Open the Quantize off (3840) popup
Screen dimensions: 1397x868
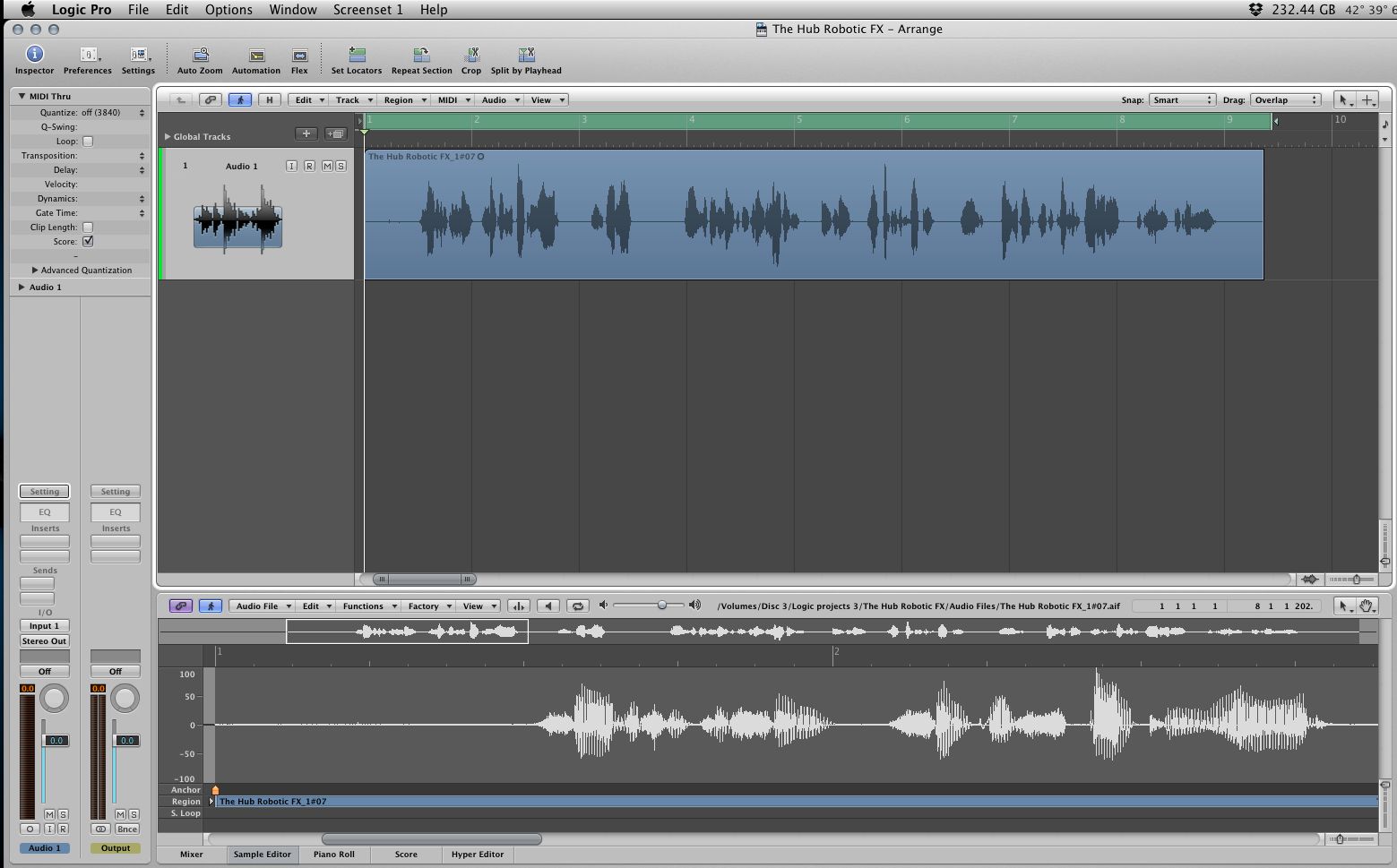tap(113, 113)
